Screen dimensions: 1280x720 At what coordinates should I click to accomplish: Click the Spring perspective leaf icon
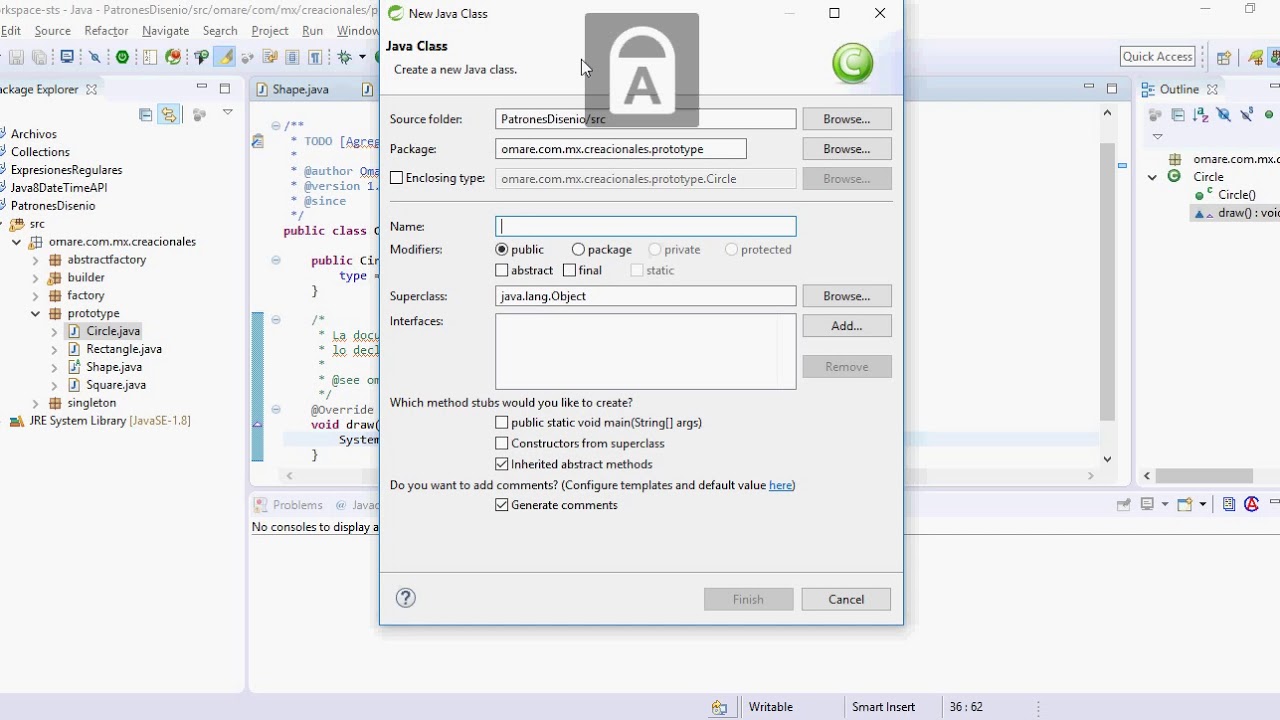[x=1256, y=57]
